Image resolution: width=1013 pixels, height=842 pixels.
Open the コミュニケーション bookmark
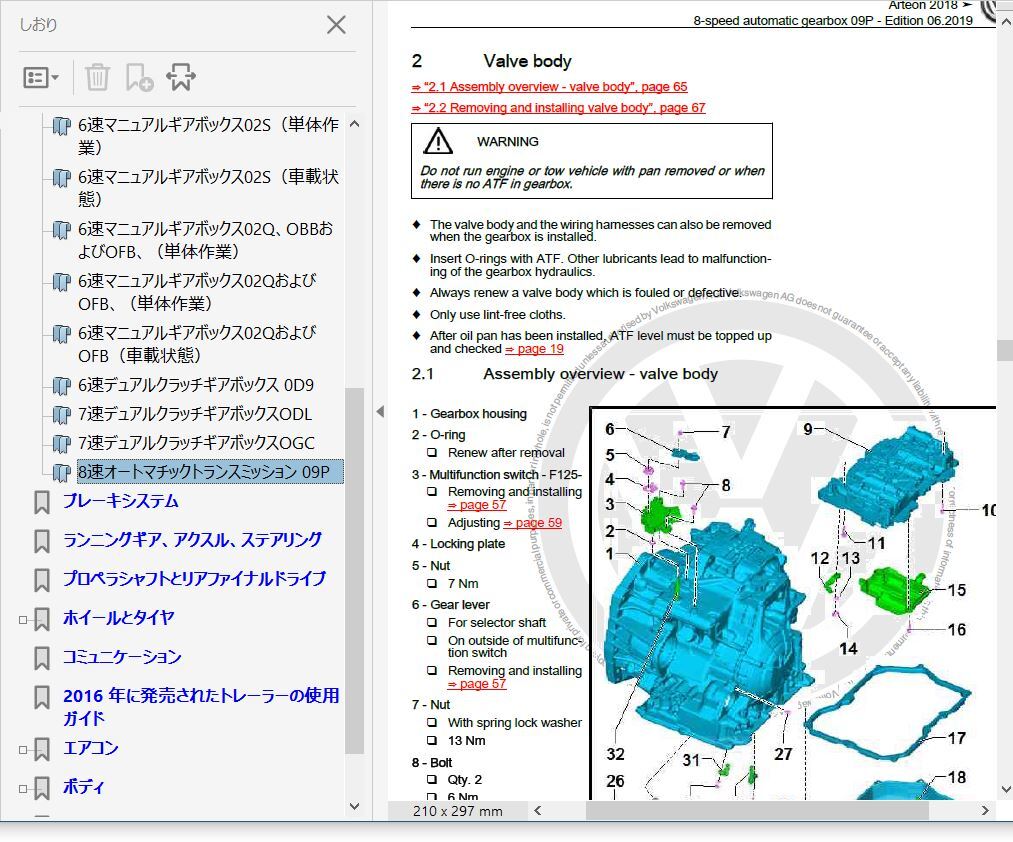click(121, 657)
